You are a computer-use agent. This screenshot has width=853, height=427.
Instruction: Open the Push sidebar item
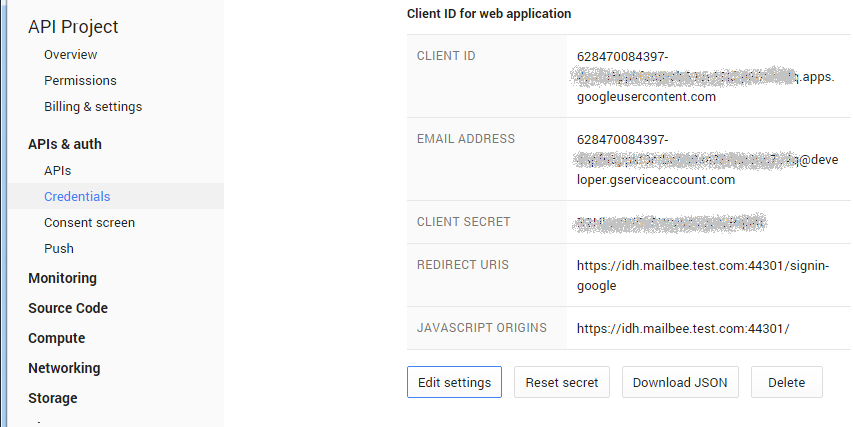59,249
